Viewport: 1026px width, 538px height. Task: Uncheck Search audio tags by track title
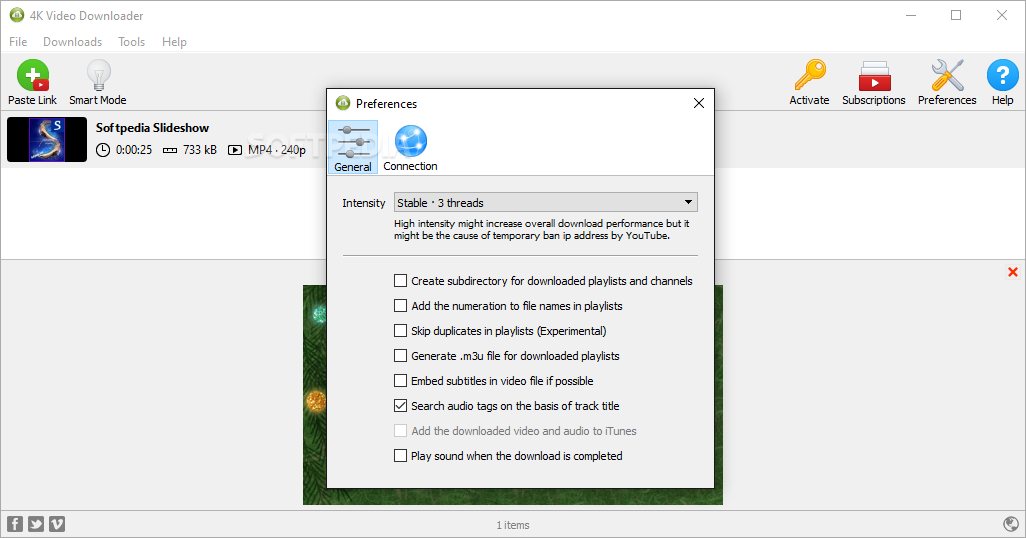400,406
